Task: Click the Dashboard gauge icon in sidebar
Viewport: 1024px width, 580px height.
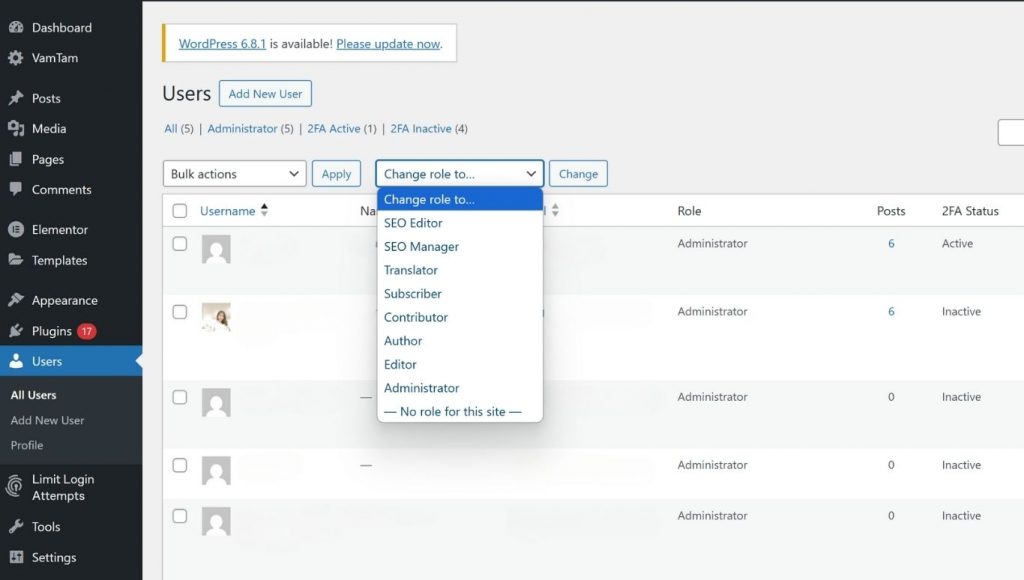Action: (16, 28)
